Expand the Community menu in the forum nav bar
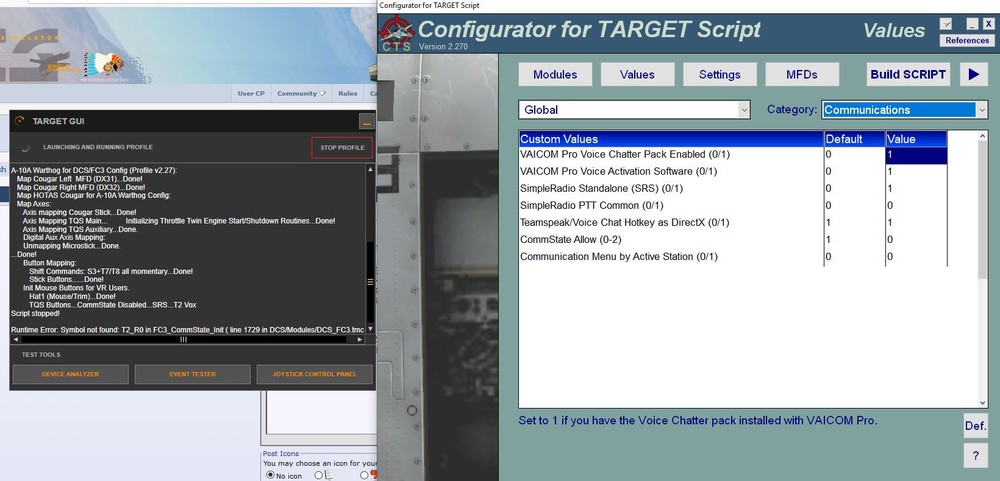Image resolution: width=1000 pixels, height=481 pixels. 301,93
